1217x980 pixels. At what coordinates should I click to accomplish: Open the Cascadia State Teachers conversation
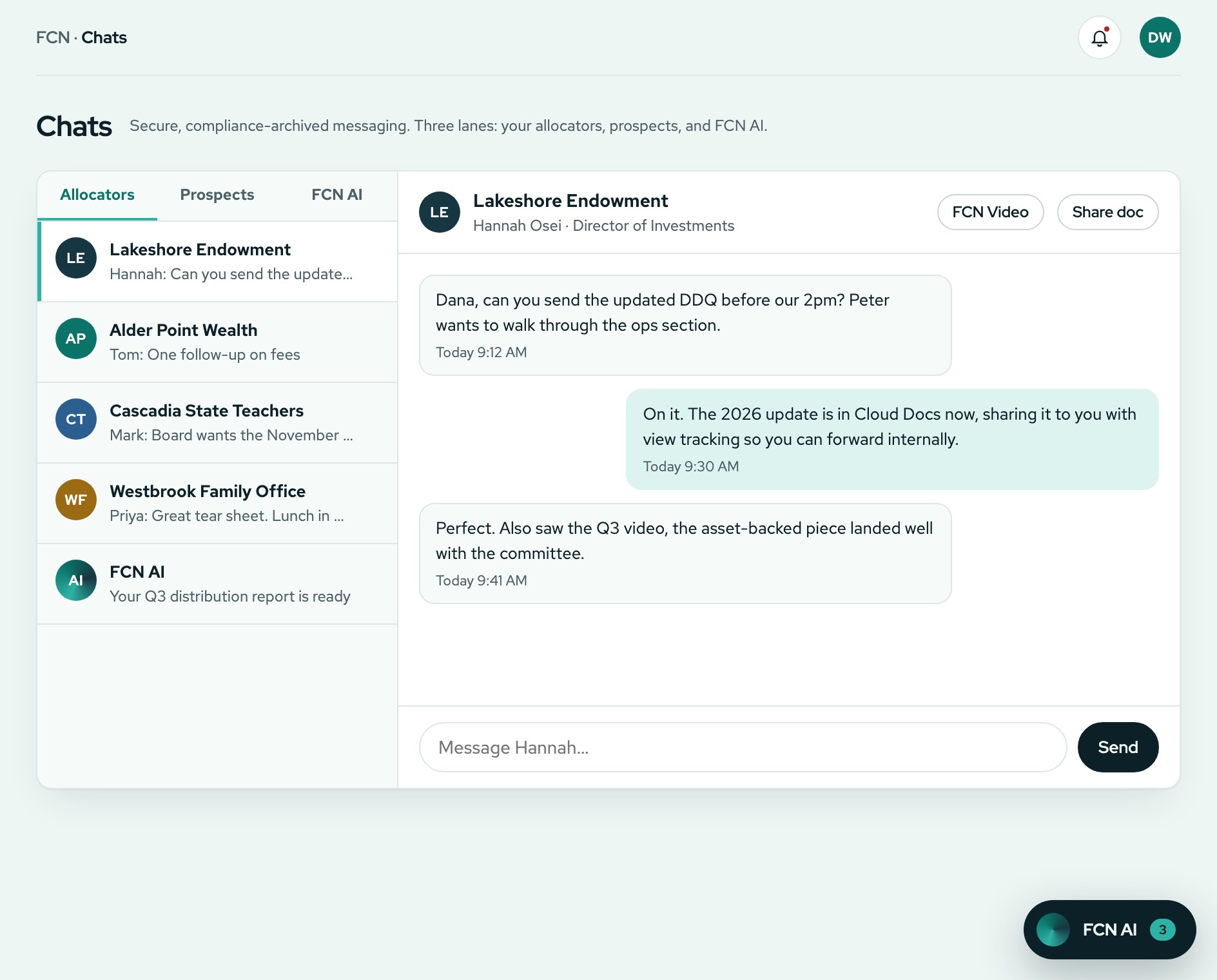(x=217, y=423)
